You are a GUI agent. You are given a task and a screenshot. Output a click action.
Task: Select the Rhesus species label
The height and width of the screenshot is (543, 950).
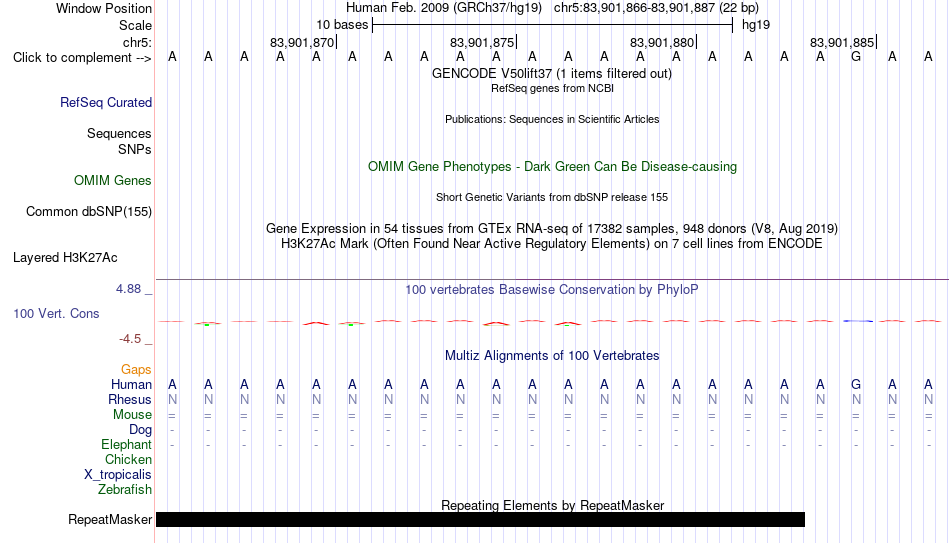[130, 399]
